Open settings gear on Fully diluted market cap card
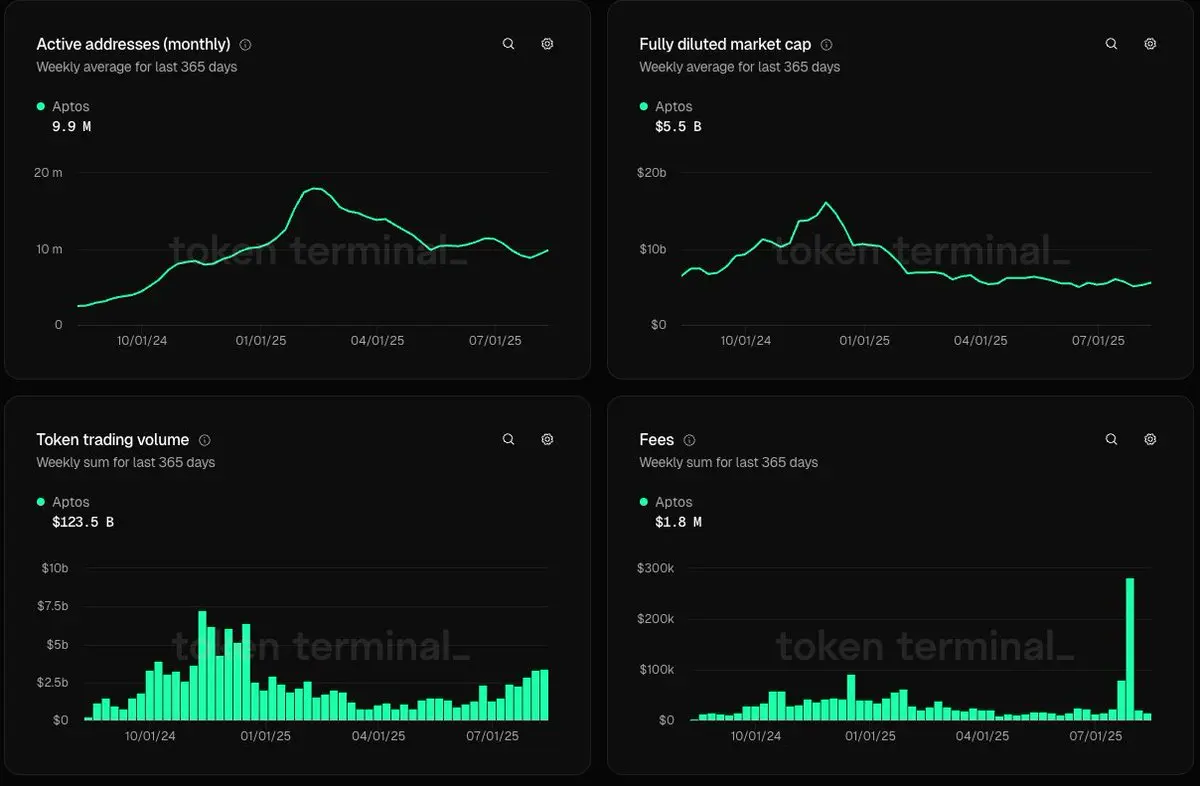This screenshot has height=786, width=1200. coord(1150,44)
